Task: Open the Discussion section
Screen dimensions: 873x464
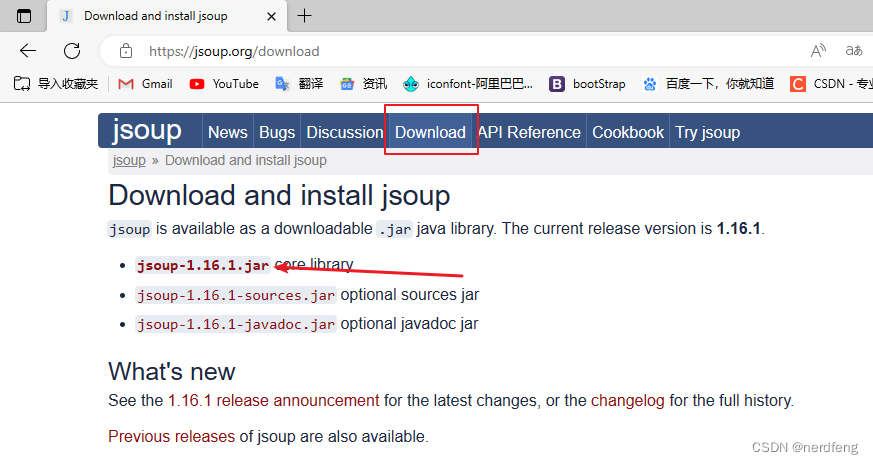Action: click(345, 133)
